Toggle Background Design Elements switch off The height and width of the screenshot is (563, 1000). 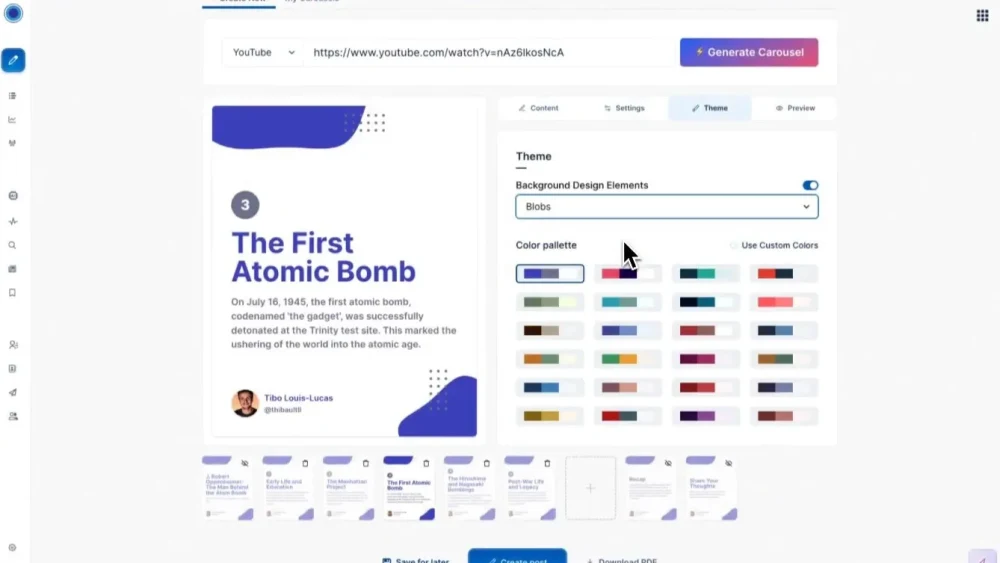tap(810, 186)
